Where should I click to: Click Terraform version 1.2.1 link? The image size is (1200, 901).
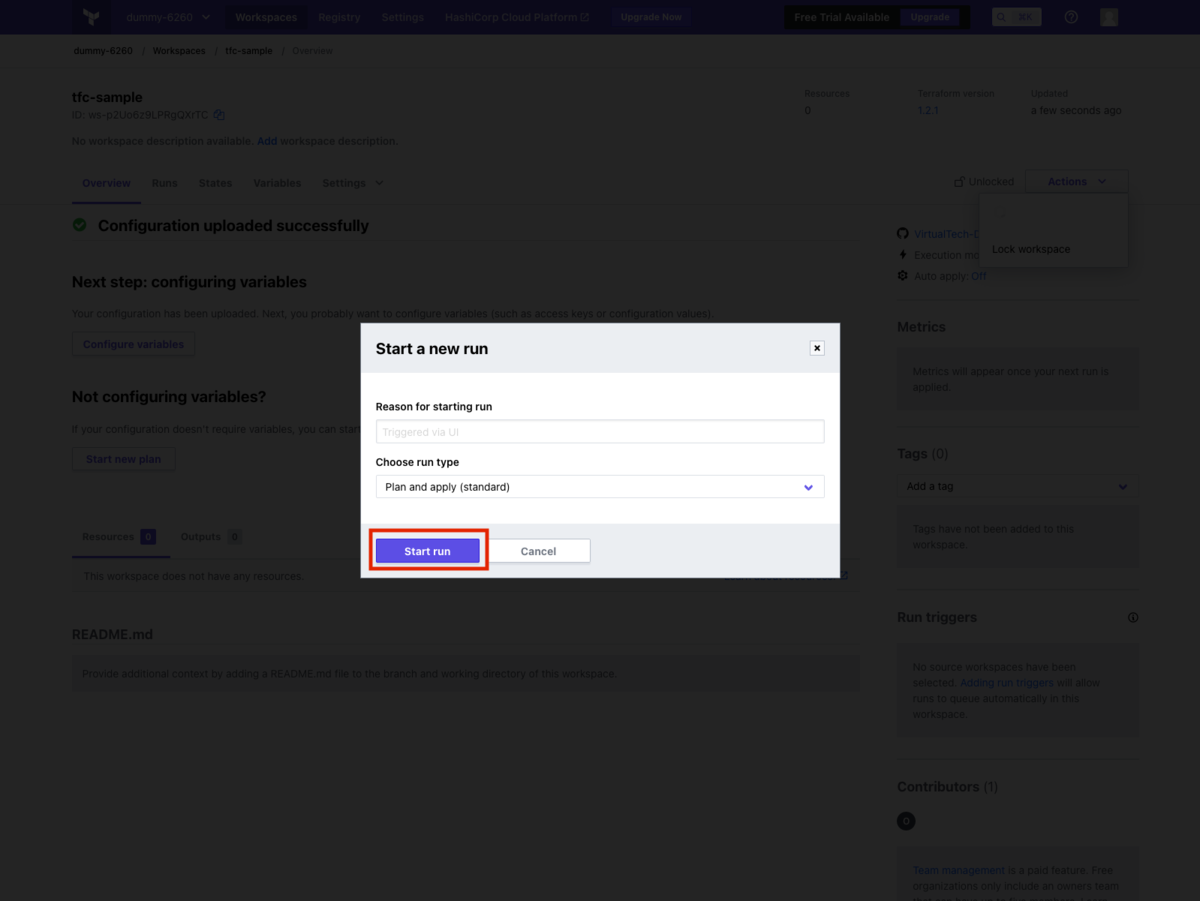click(x=928, y=110)
